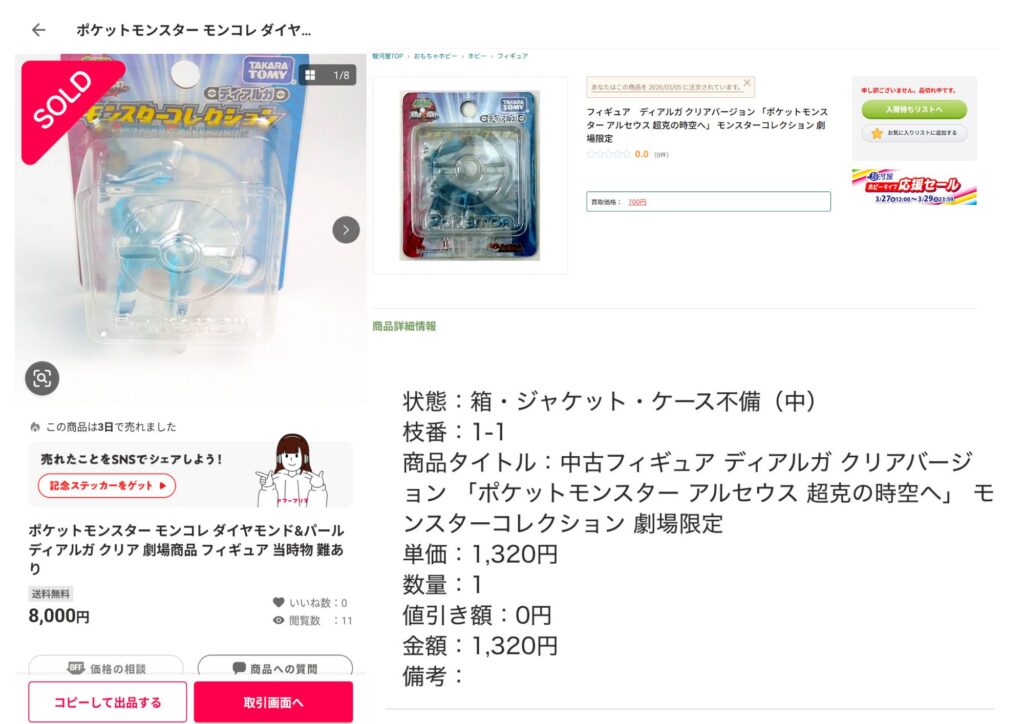1024x724 pixels.
Task: Advance to the next product photo arrow
Action: click(x=346, y=230)
